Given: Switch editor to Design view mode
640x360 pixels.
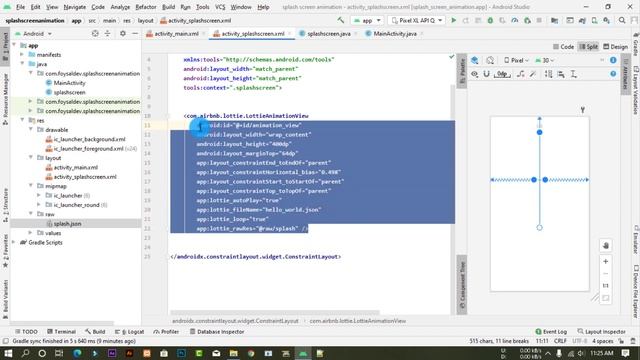Looking at the screenshot, I should [616, 47].
